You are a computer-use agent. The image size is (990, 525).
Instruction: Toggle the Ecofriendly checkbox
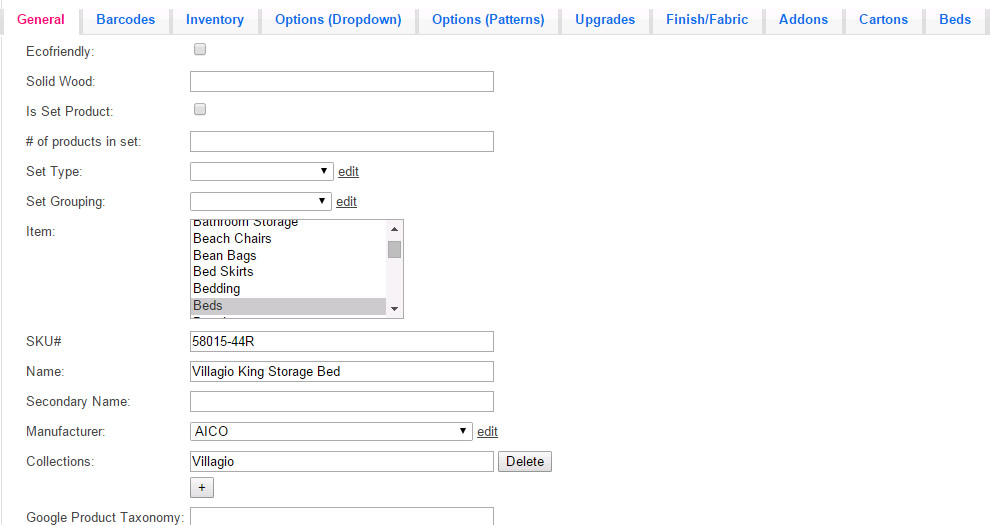click(x=200, y=49)
